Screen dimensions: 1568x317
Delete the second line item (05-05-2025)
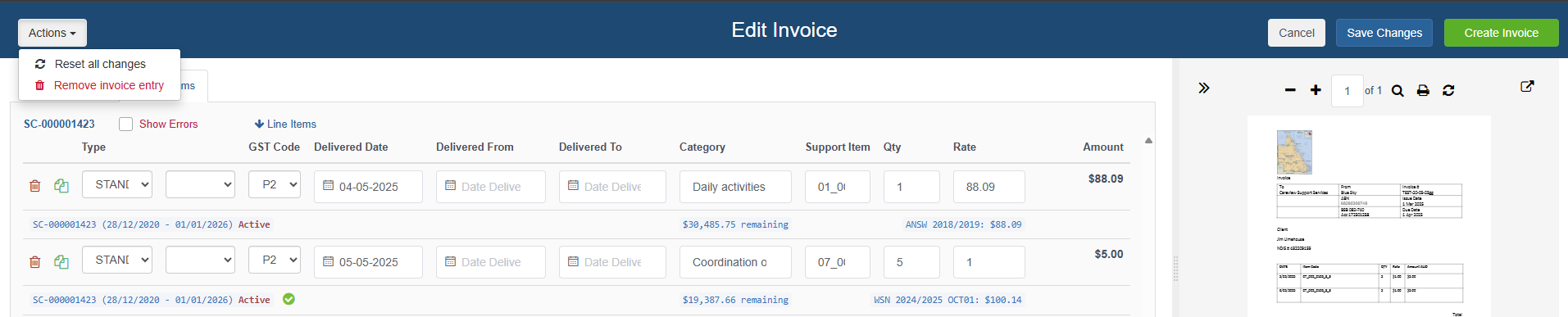(34, 262)
